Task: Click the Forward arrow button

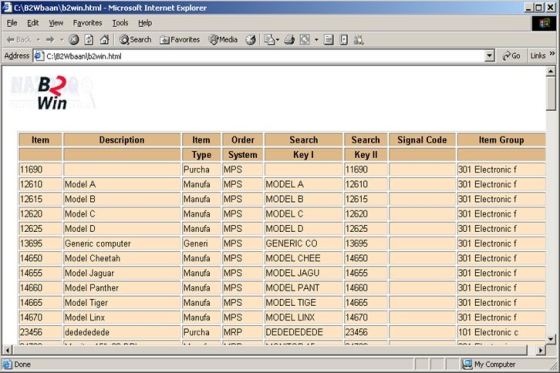Action: (x=50, y=40)
